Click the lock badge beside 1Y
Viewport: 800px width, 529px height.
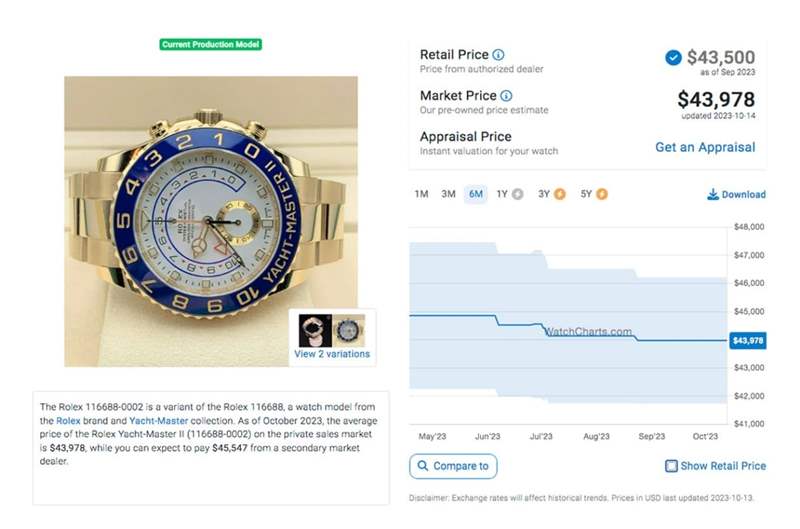tap(517, 194)
